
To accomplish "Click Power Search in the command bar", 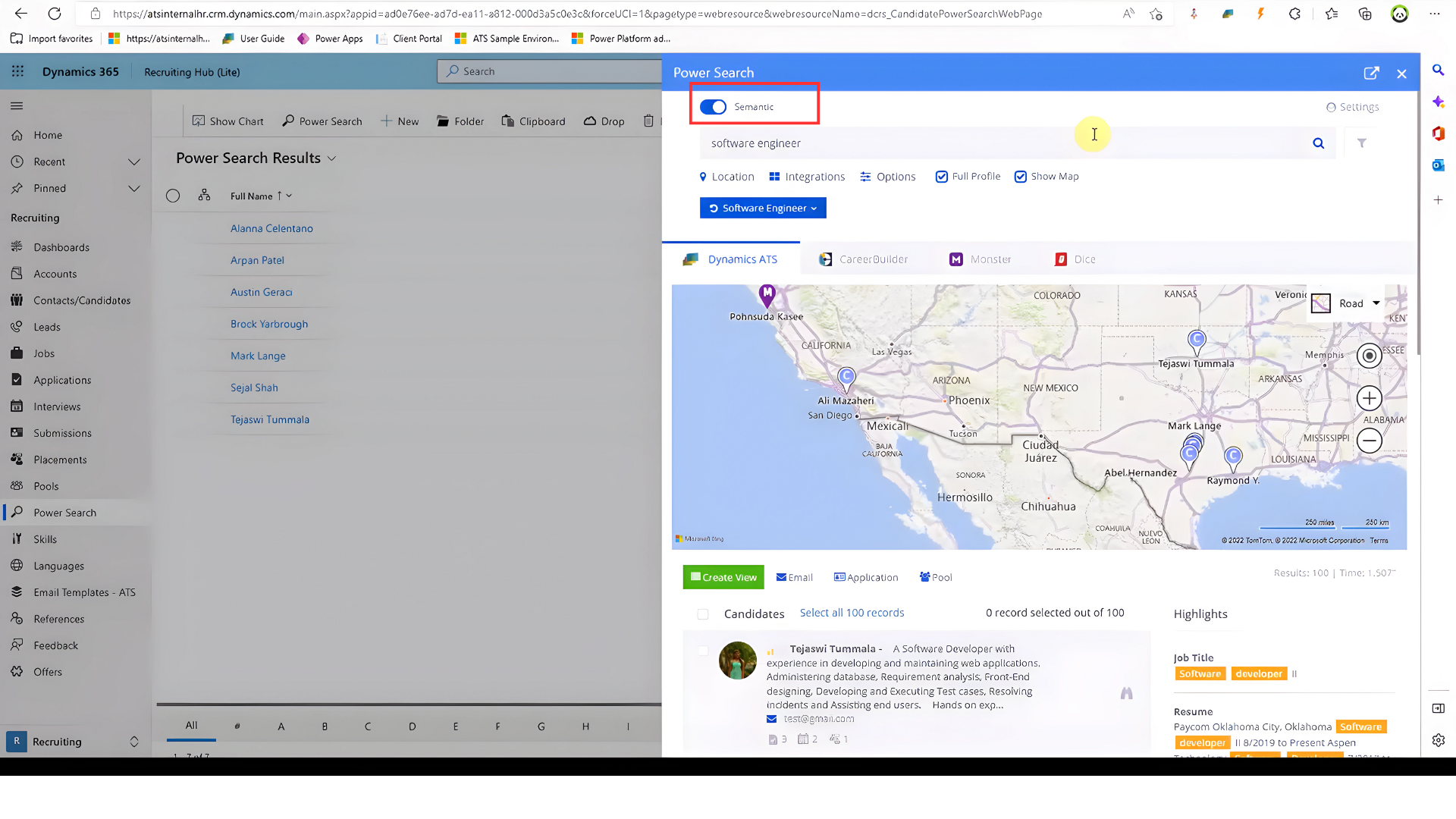I will (322, 121).
